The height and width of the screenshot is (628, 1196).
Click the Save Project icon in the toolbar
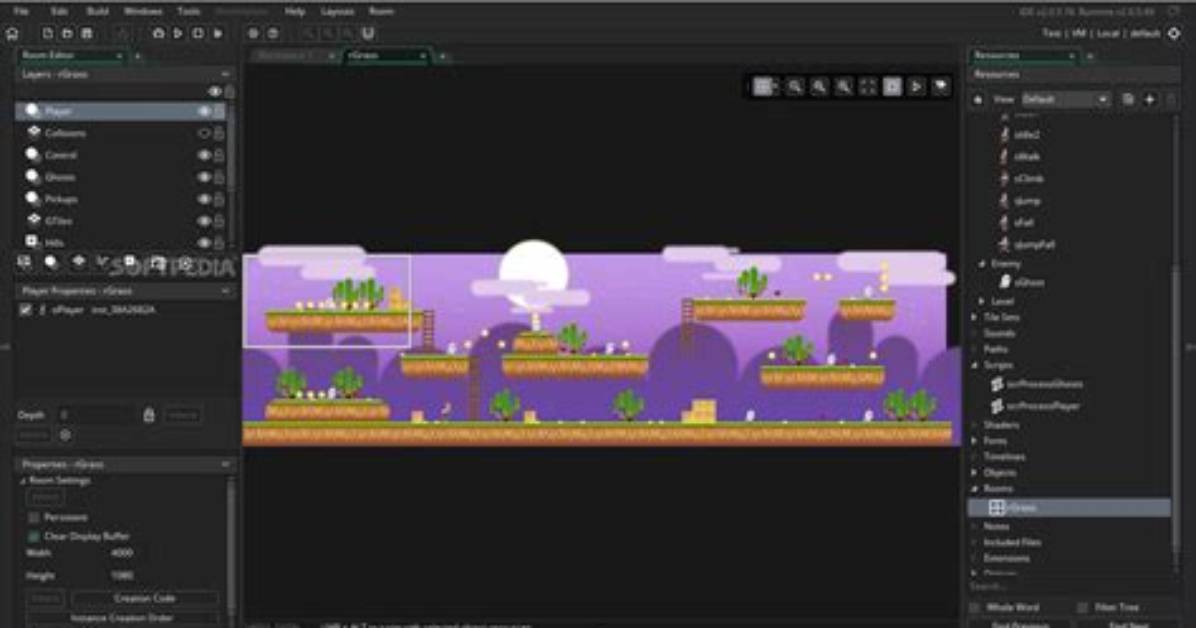click(87, 34)
